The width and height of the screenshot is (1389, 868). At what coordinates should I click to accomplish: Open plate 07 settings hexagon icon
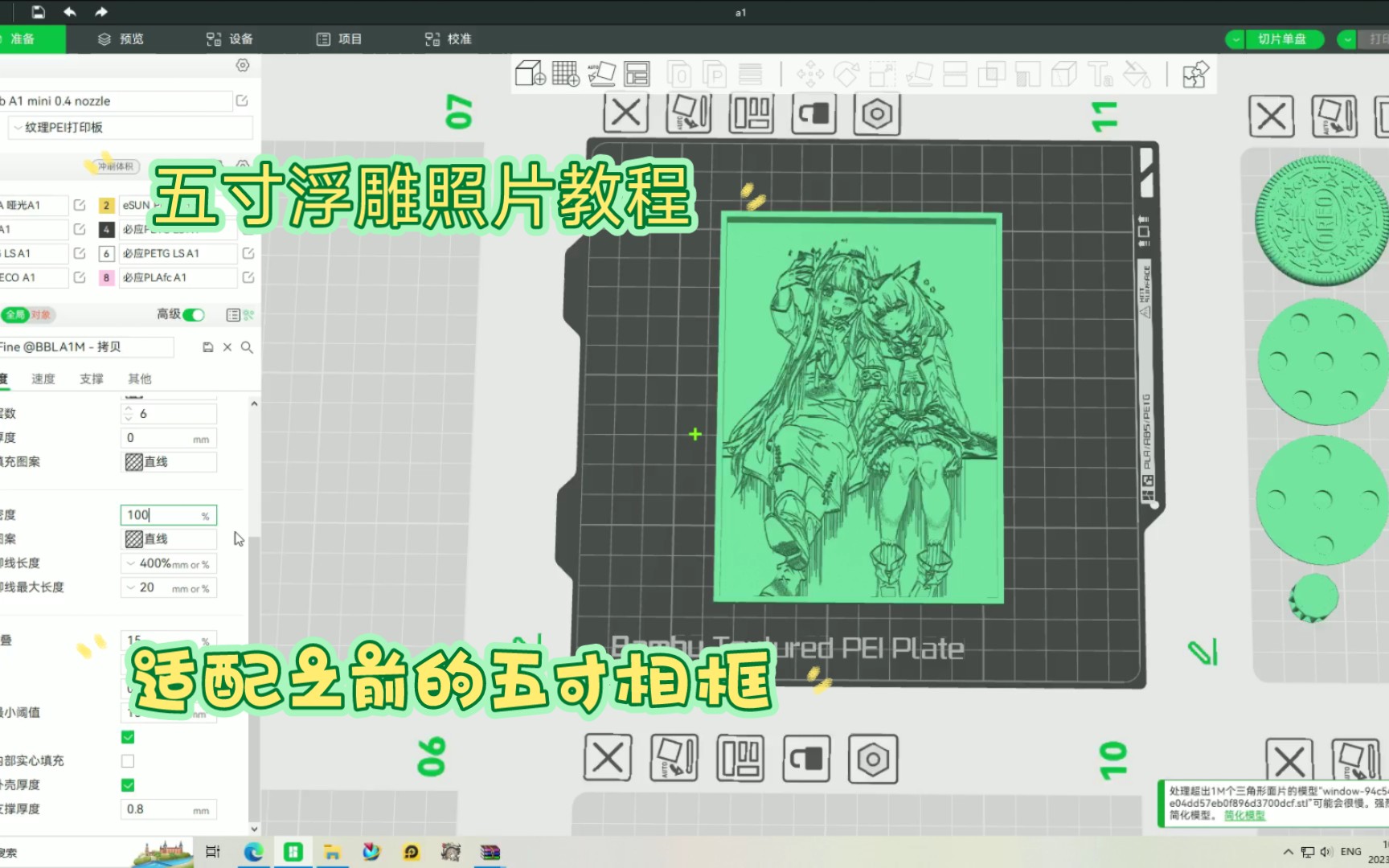[877, 113]
